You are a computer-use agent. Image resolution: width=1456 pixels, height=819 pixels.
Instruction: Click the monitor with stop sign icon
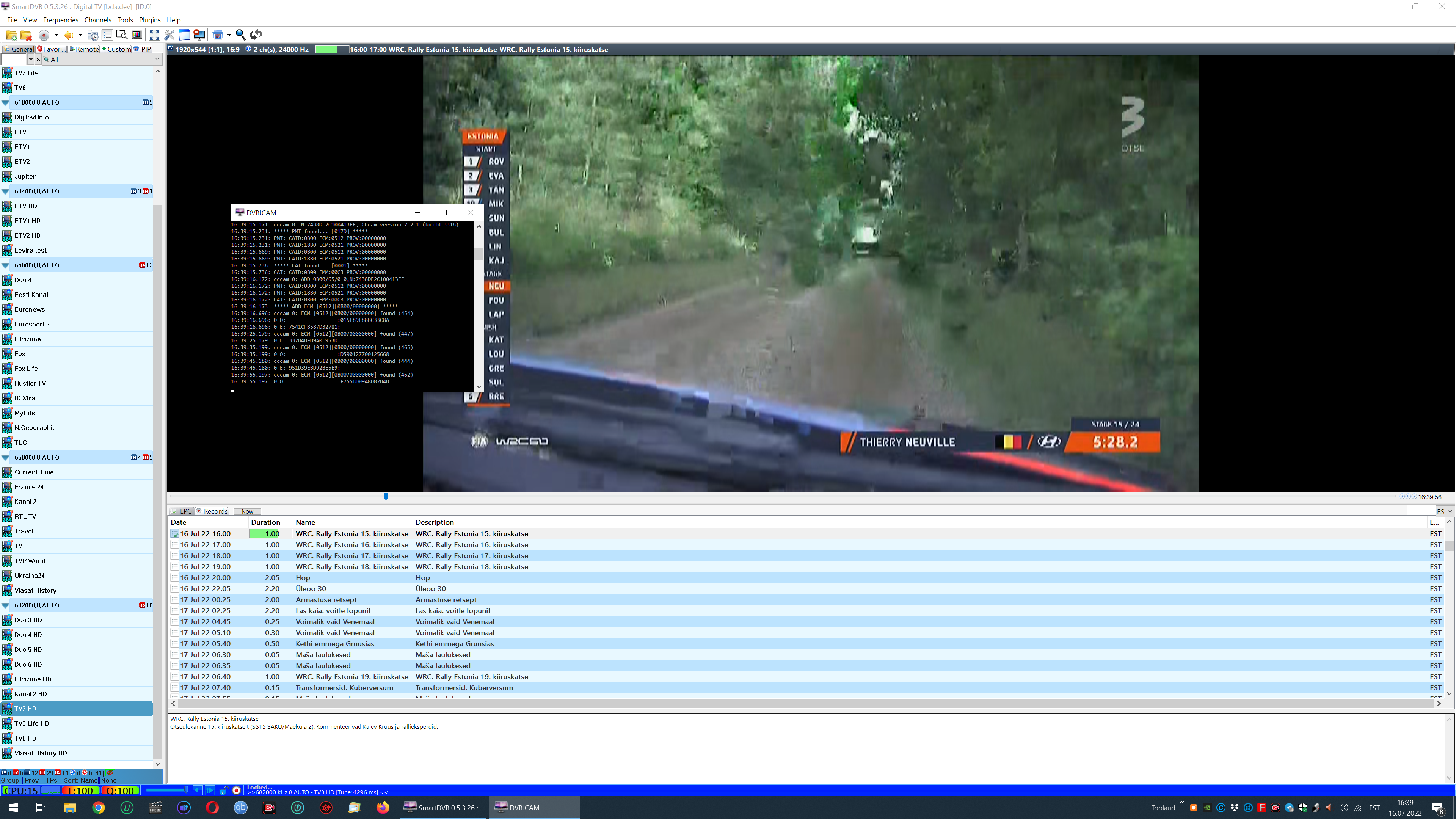(x=199, y=35)
